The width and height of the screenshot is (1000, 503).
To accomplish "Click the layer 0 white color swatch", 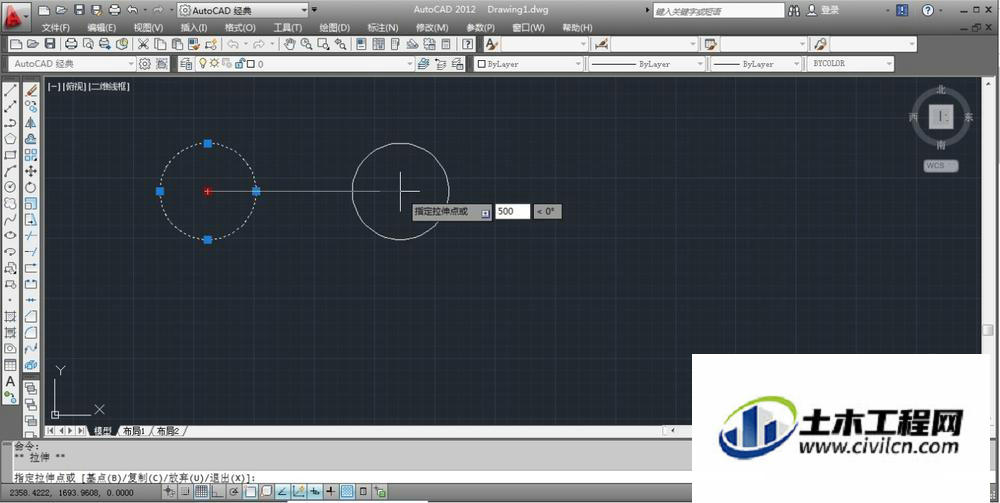I will [251, 64].
